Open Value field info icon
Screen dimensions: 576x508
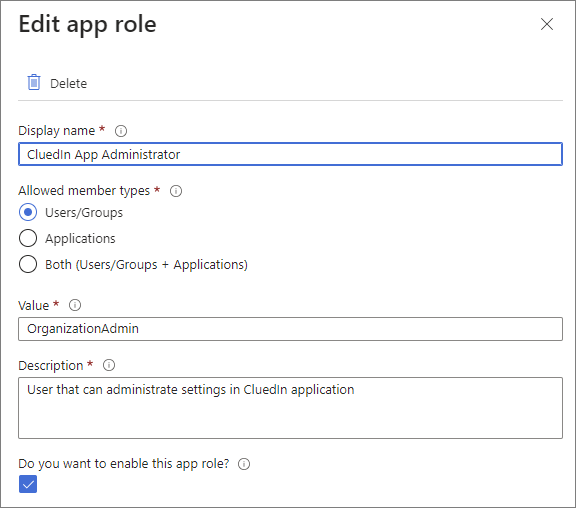tap(75, 305)
